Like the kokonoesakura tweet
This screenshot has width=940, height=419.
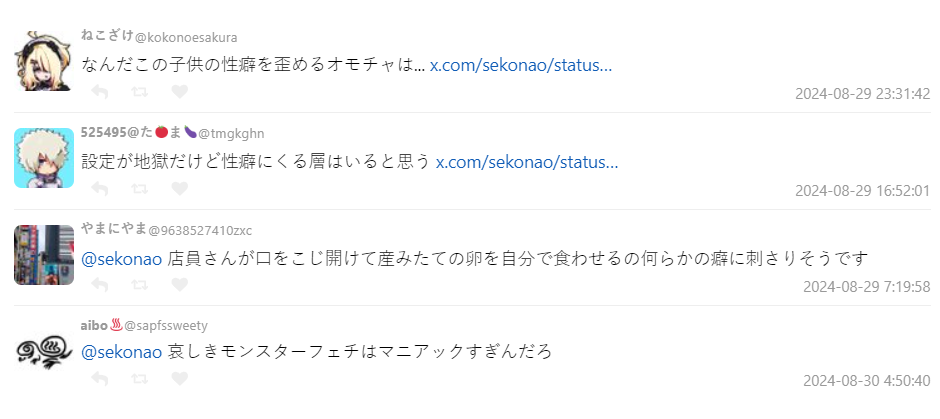coord(180,92)
